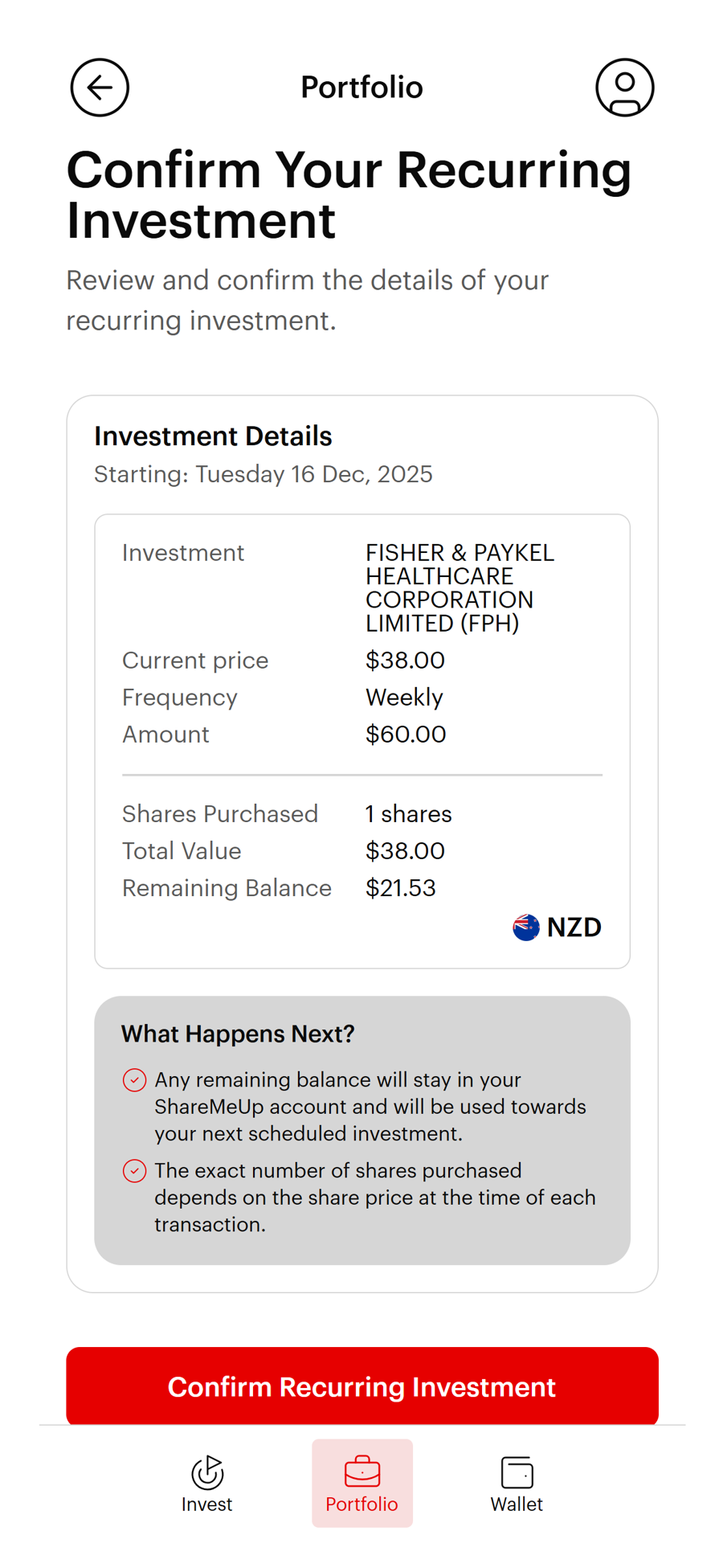Tap the back arrow icon
The height and width of the screenshot is (1568, 723).
99,88
